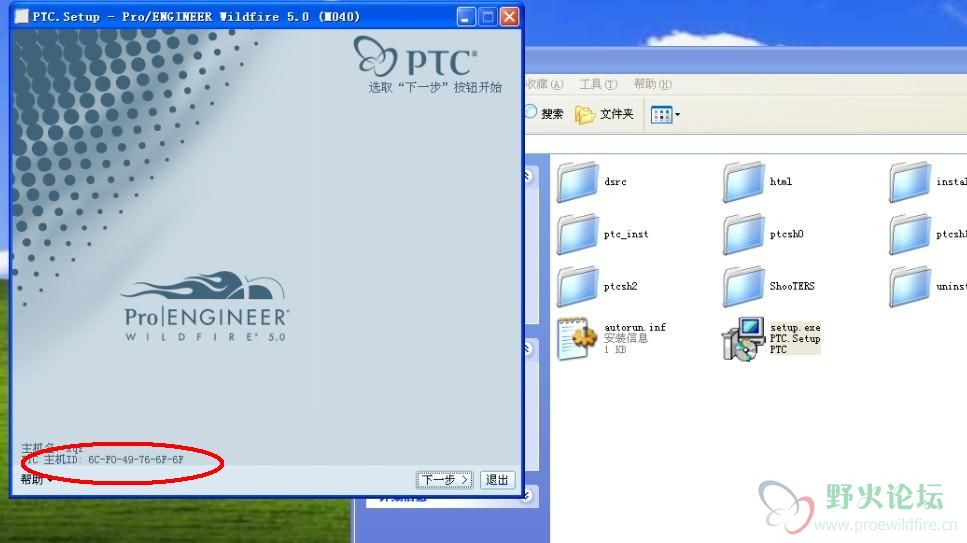Image resolution: width=967 pixels, height=543 pixels.
Task: Select the dsrc folder icon
Action: click(578, 182)
